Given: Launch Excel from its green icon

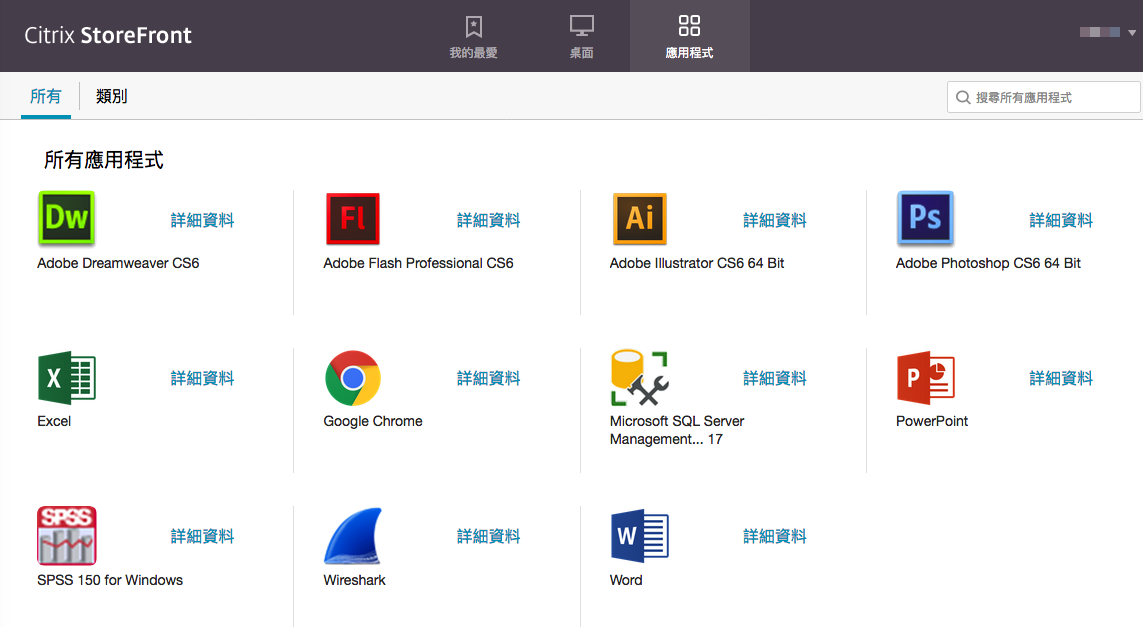Looking at the screenshot, I should click(66, 377).
